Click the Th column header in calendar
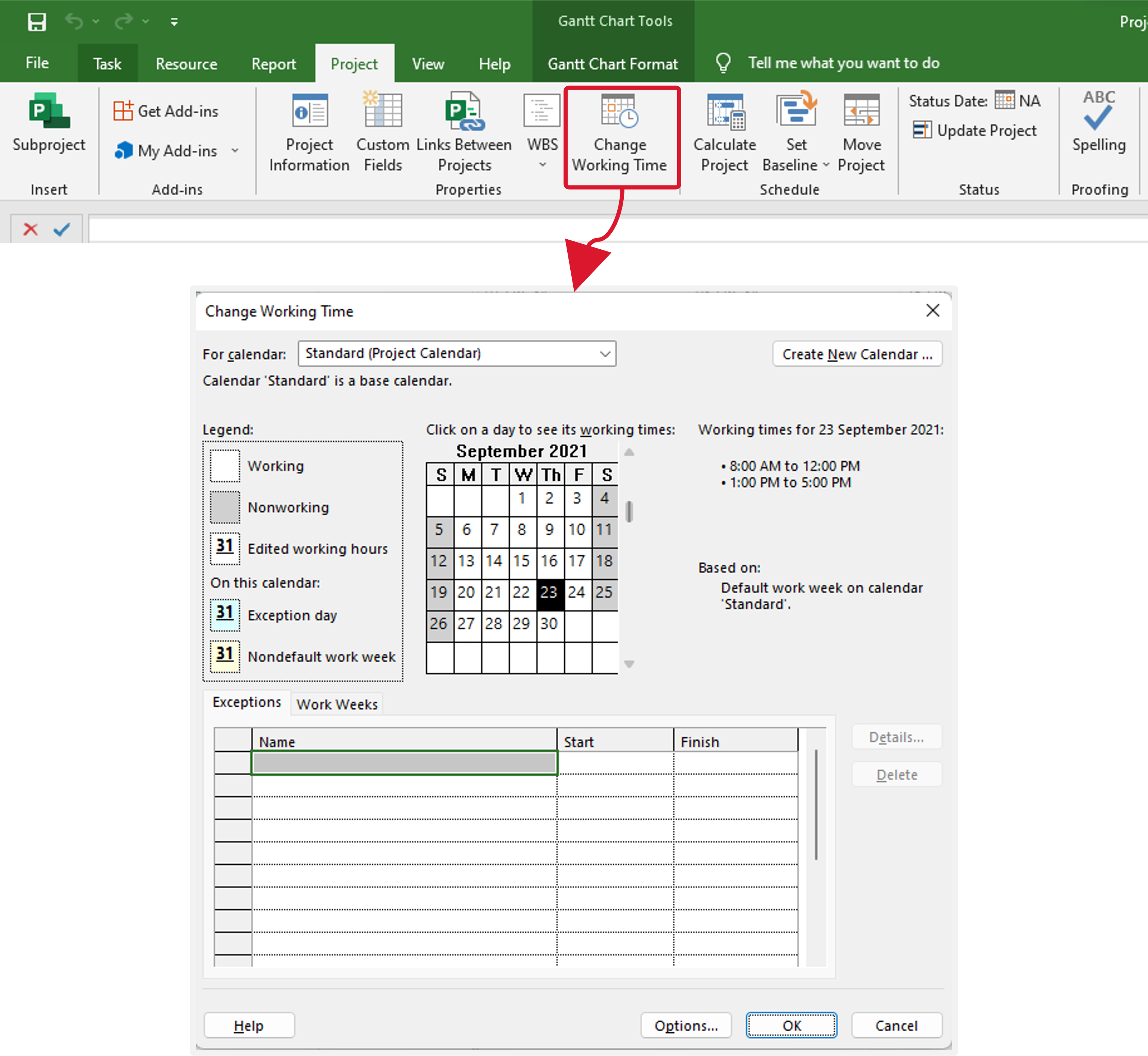The height and width of the screenshot is (1056, 1148). coord(551,475)
